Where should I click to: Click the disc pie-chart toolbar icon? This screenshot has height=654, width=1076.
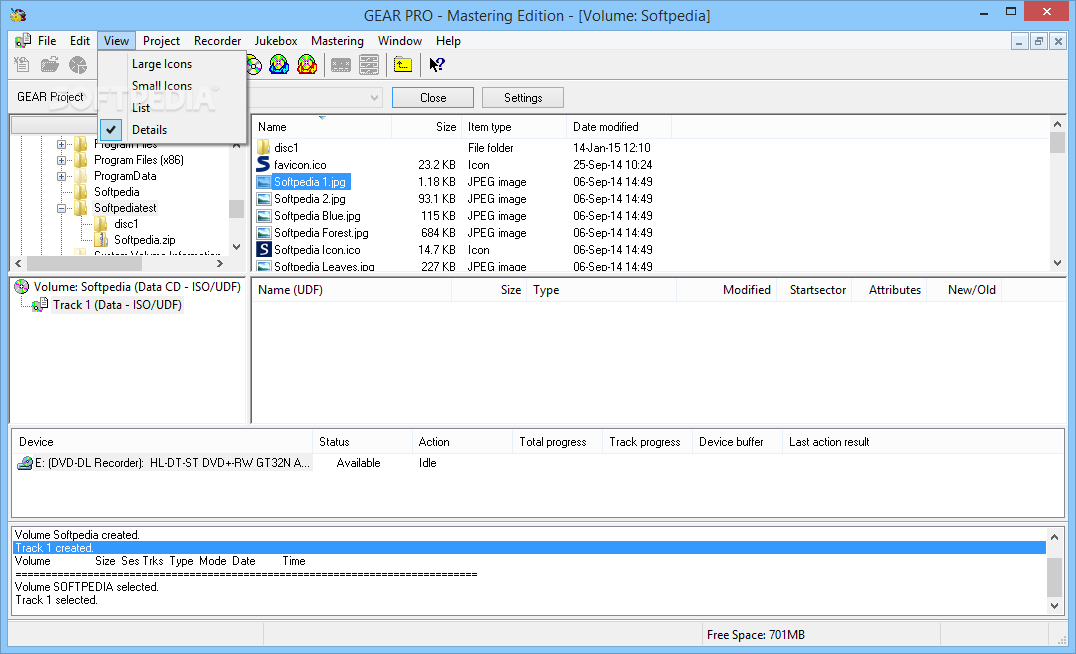[x=78, y=65]
